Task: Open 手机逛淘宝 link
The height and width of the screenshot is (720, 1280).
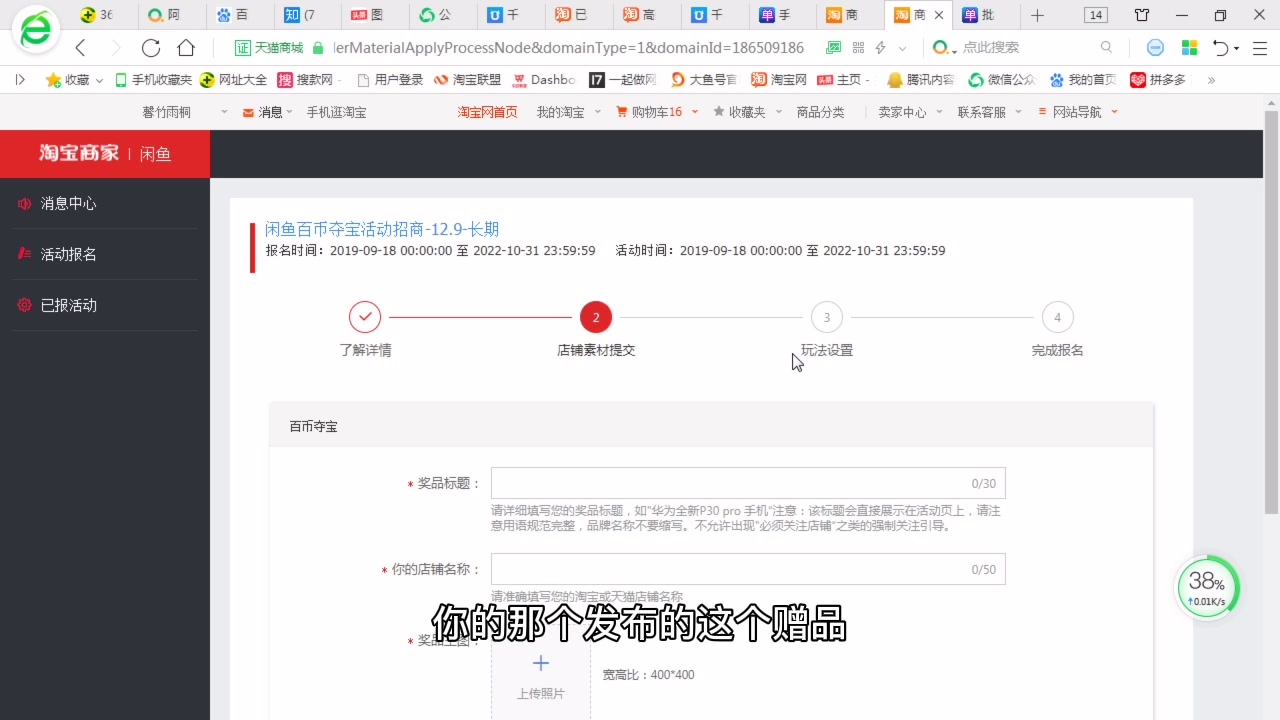Action: 336,112
